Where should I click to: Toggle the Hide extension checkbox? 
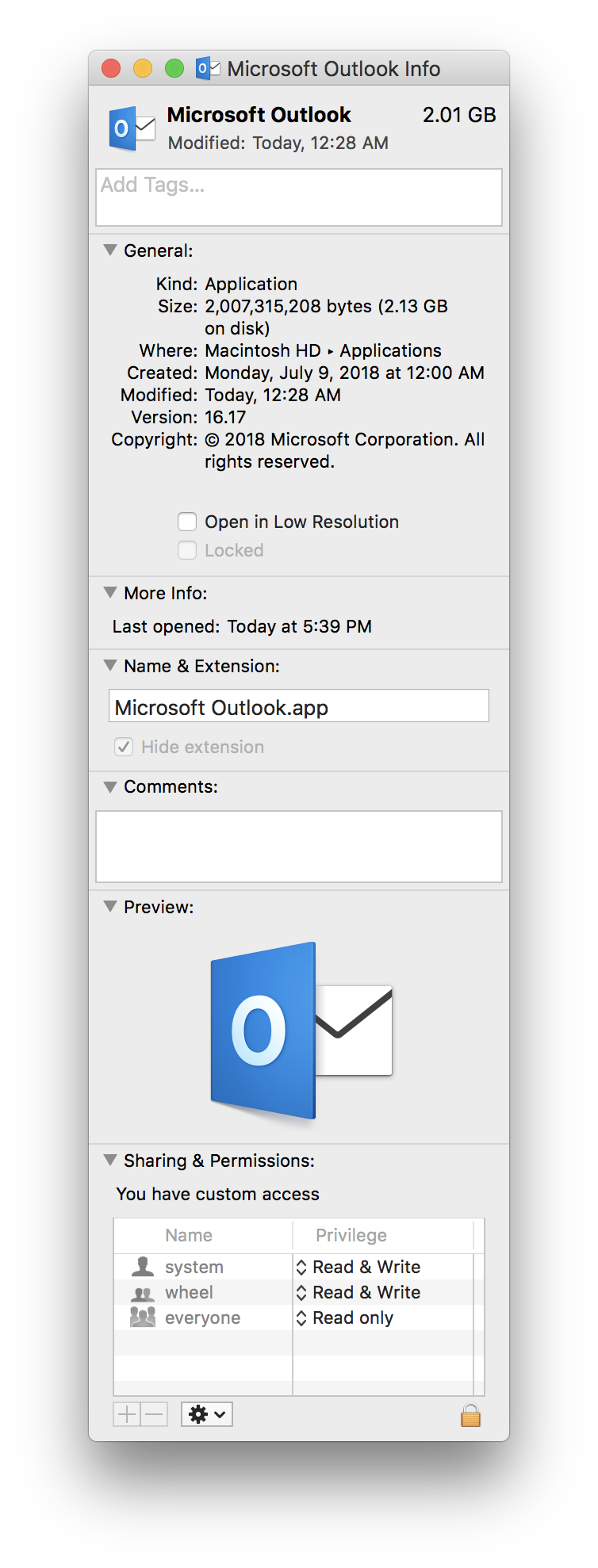coord(124,747)
